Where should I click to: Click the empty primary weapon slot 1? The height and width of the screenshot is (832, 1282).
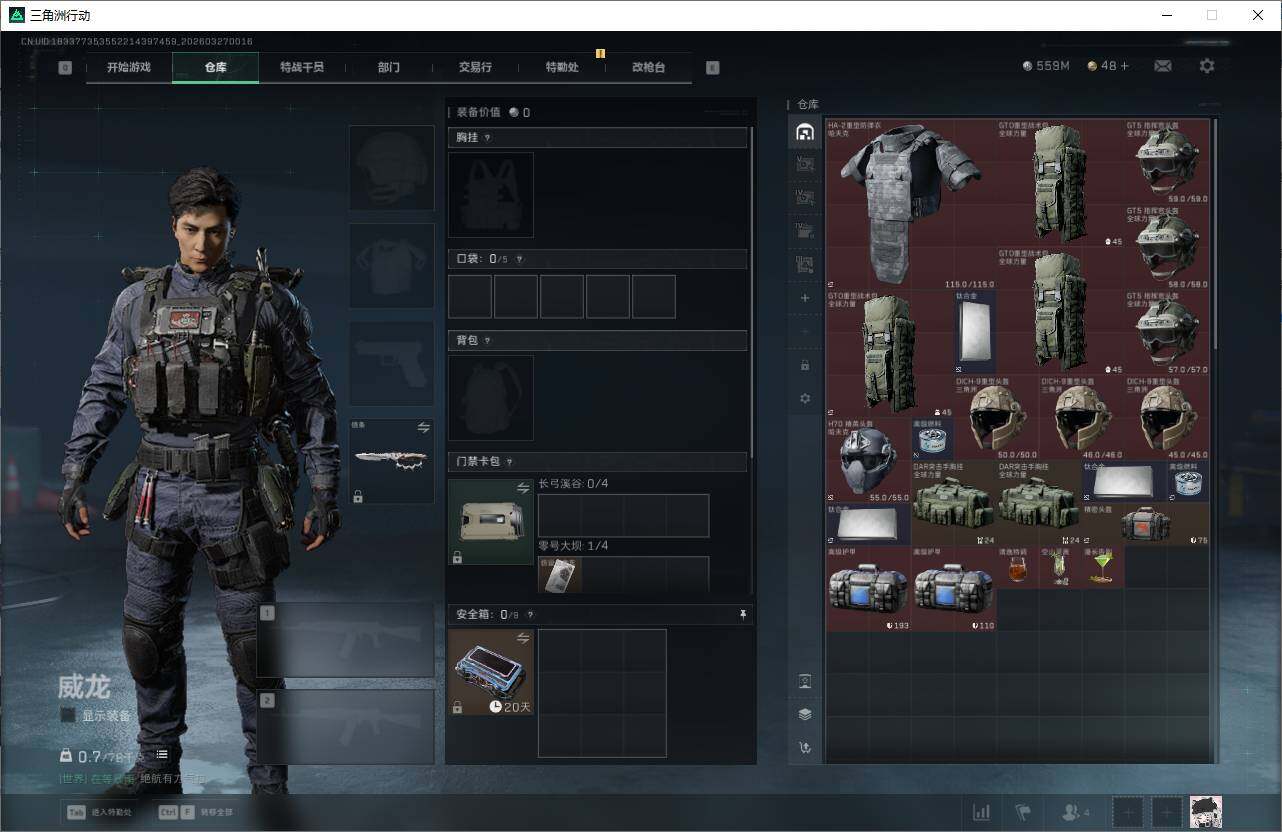coord(346,640)
